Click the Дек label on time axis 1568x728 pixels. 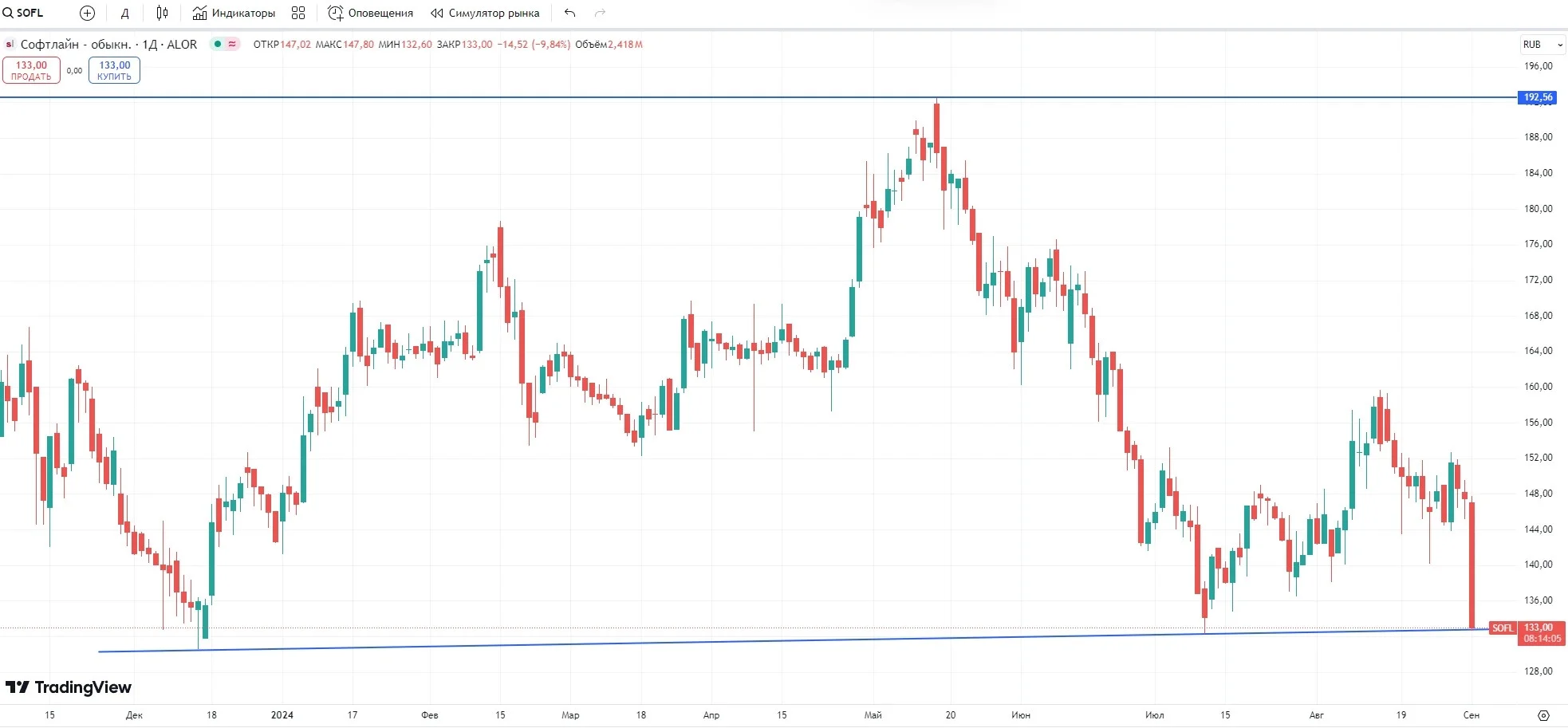click(x=134, y=715)
